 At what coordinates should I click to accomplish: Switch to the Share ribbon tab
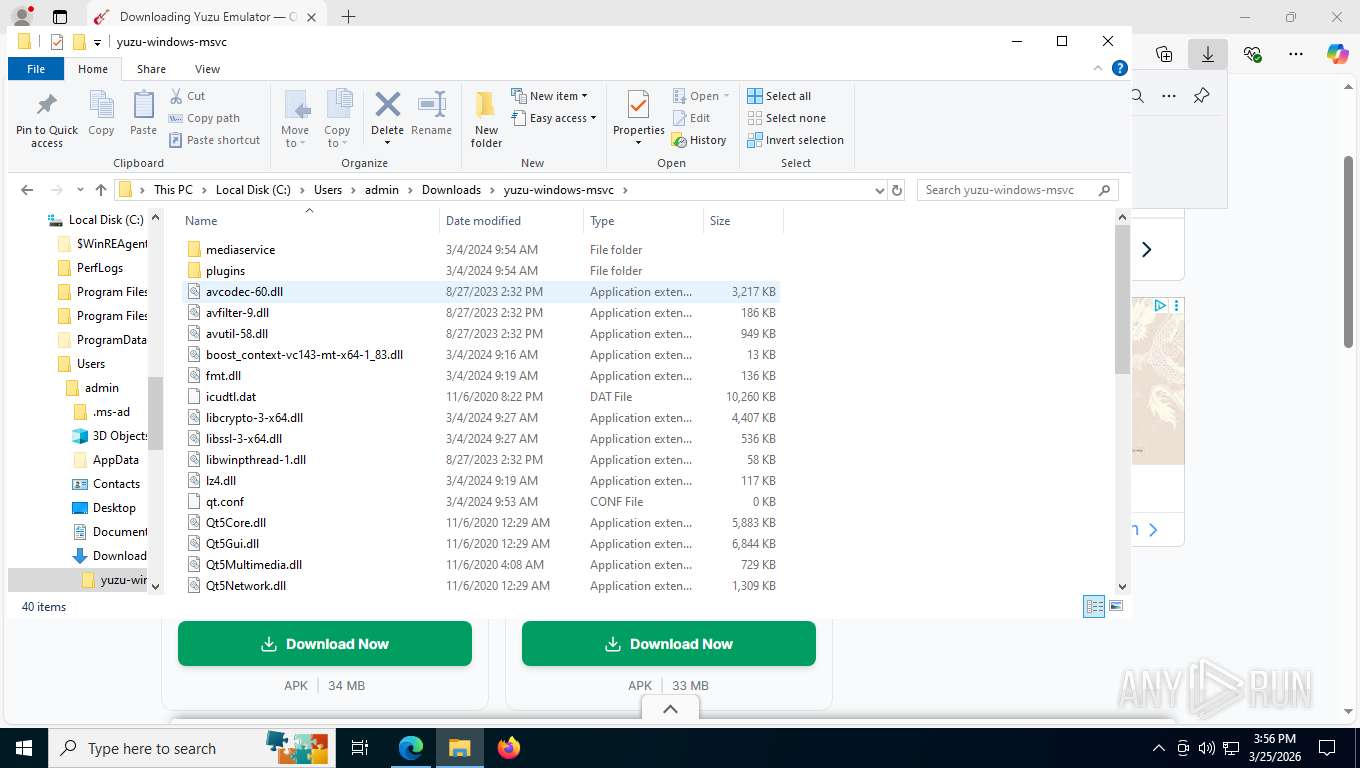151,69
